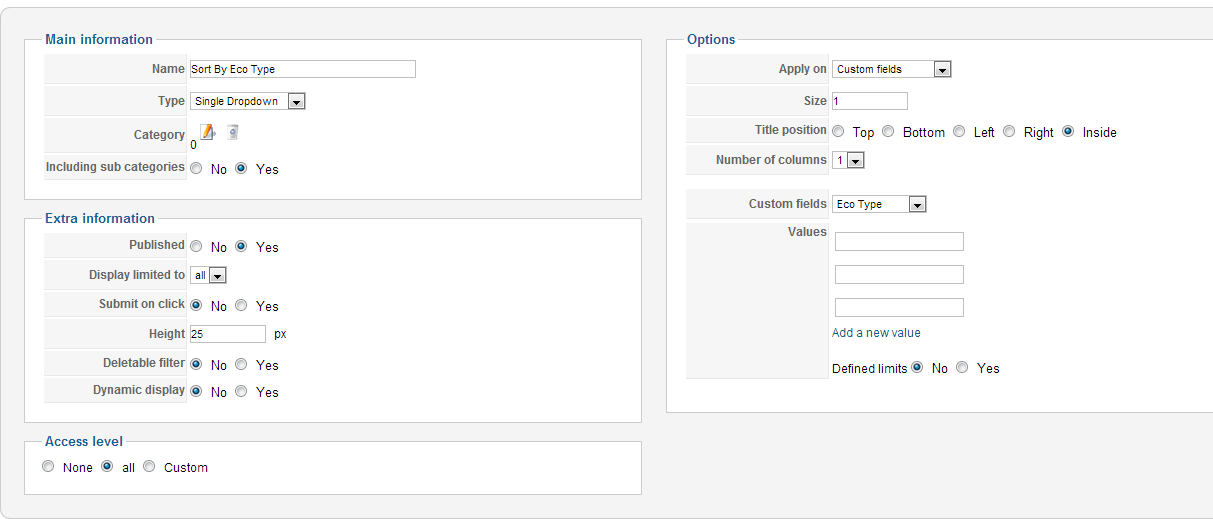The image size is (1213, 519).
Task: Set Deletable filter to Yes
Action: point(241,364)
